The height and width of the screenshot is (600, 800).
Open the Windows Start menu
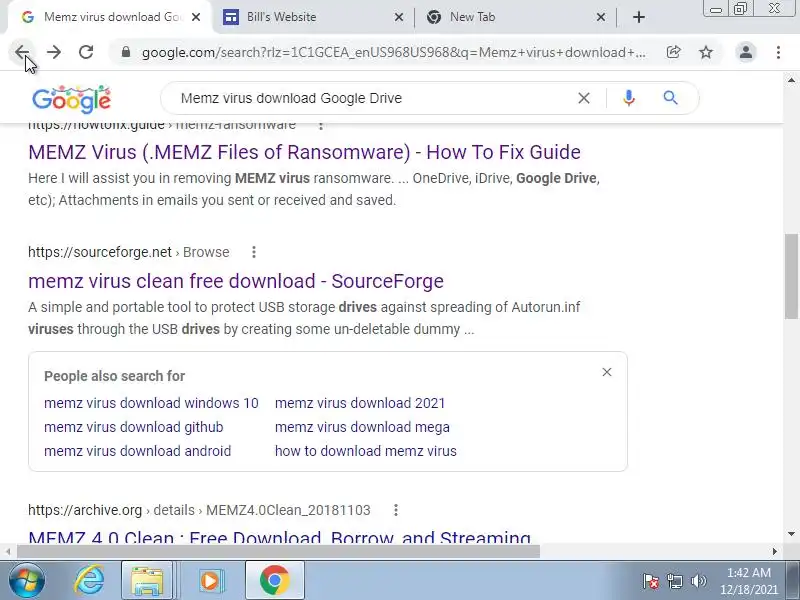(x=26, y=581)
